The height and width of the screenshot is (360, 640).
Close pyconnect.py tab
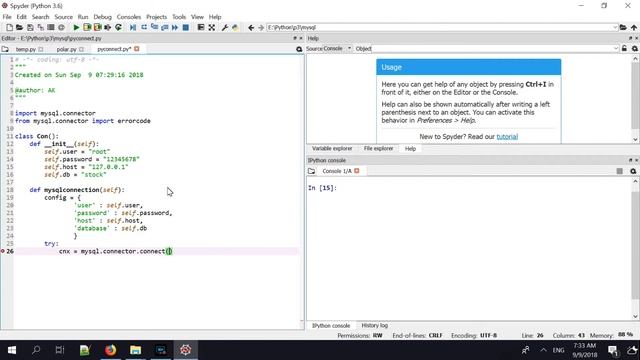point(137,49)
